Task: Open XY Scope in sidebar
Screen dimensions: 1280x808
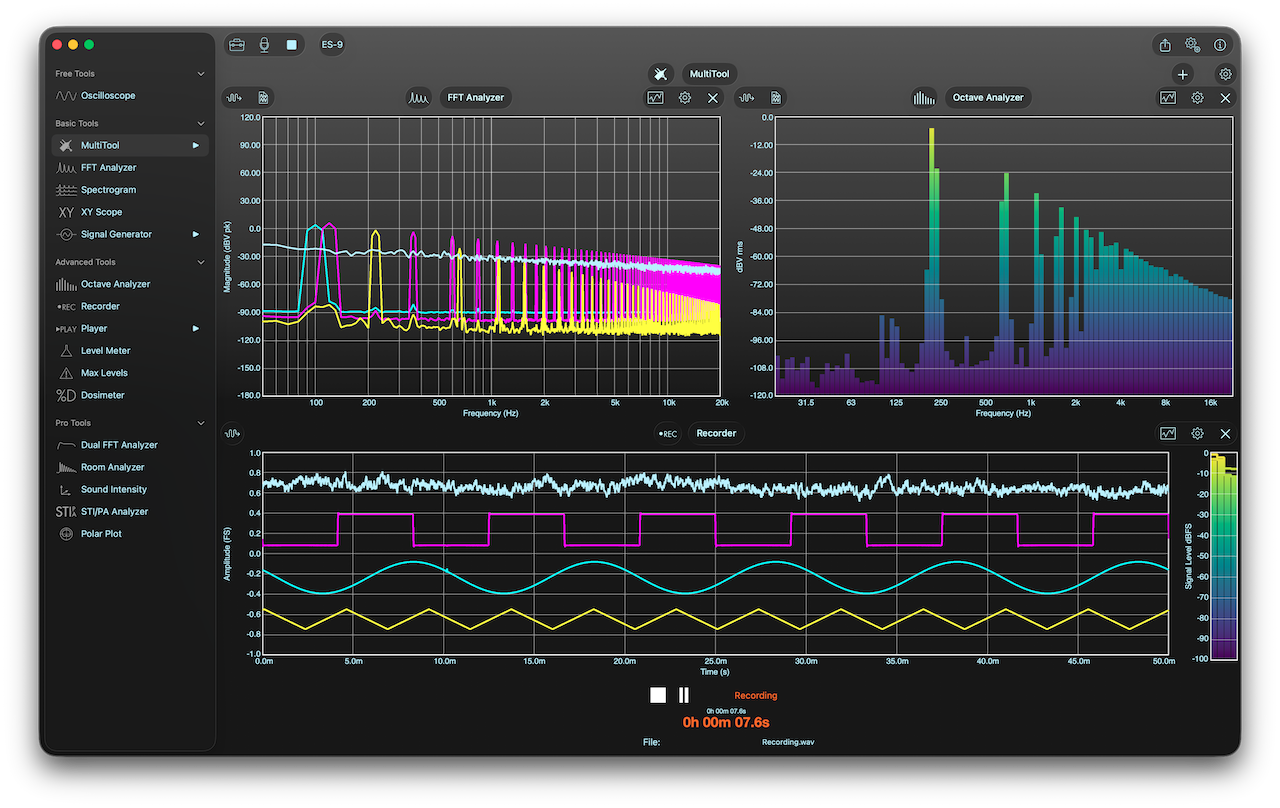Action: (x=130, y=212)
